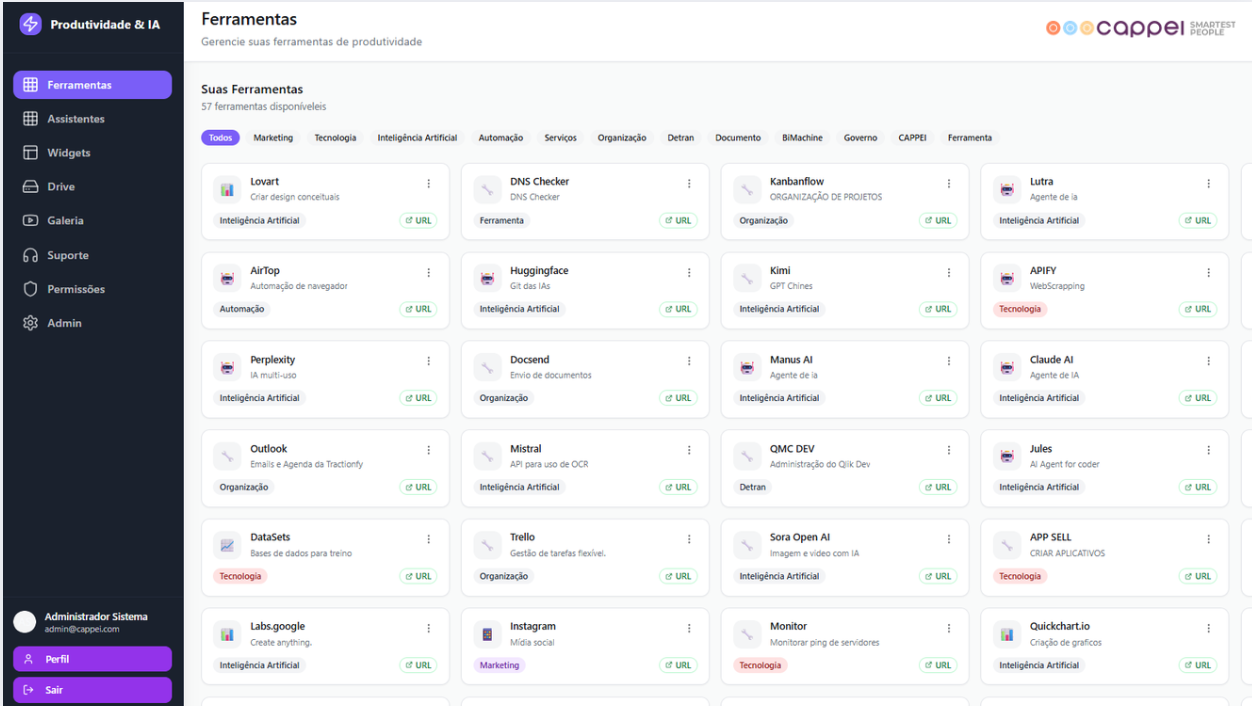This screenshot has height=706, width=1252.
Task: Expand the Kanbanflow card options menu
Action: [x=949, y=183]
